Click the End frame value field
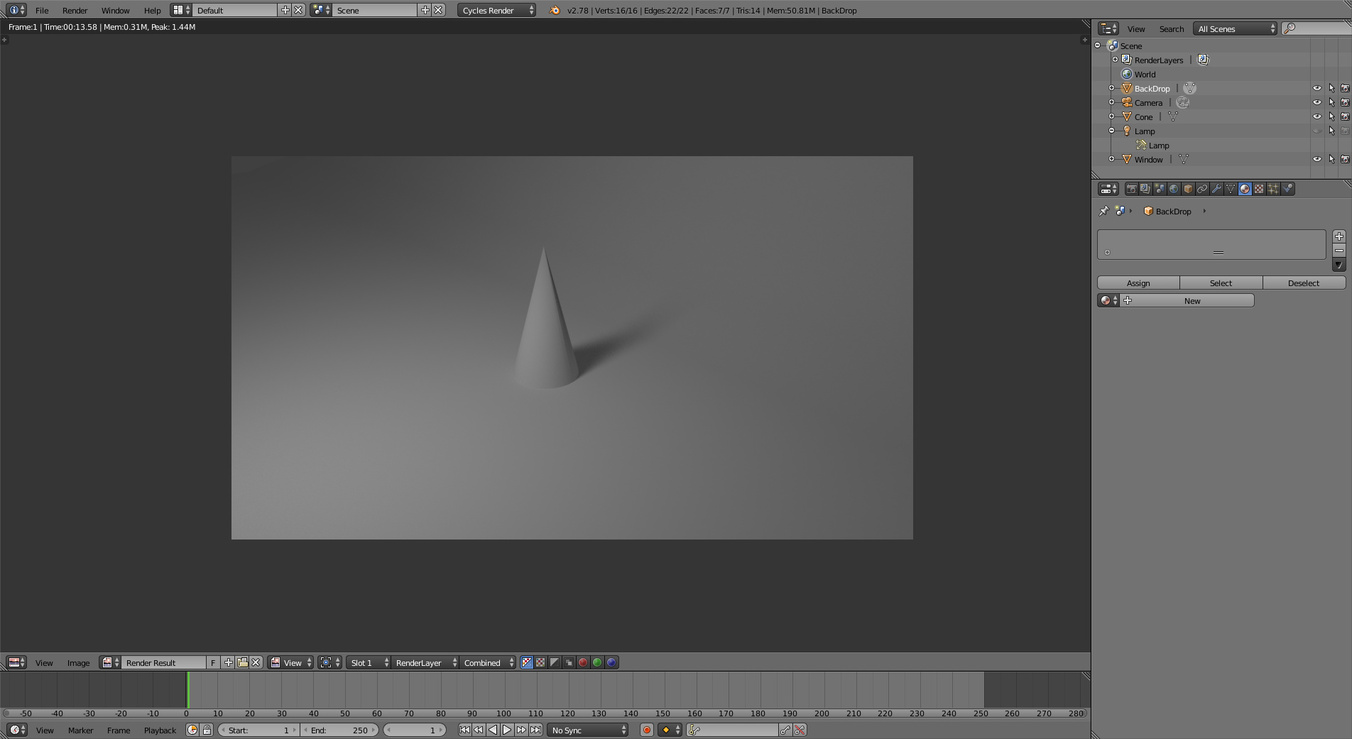Screen dimensions: 1352x739 (340, 730)
